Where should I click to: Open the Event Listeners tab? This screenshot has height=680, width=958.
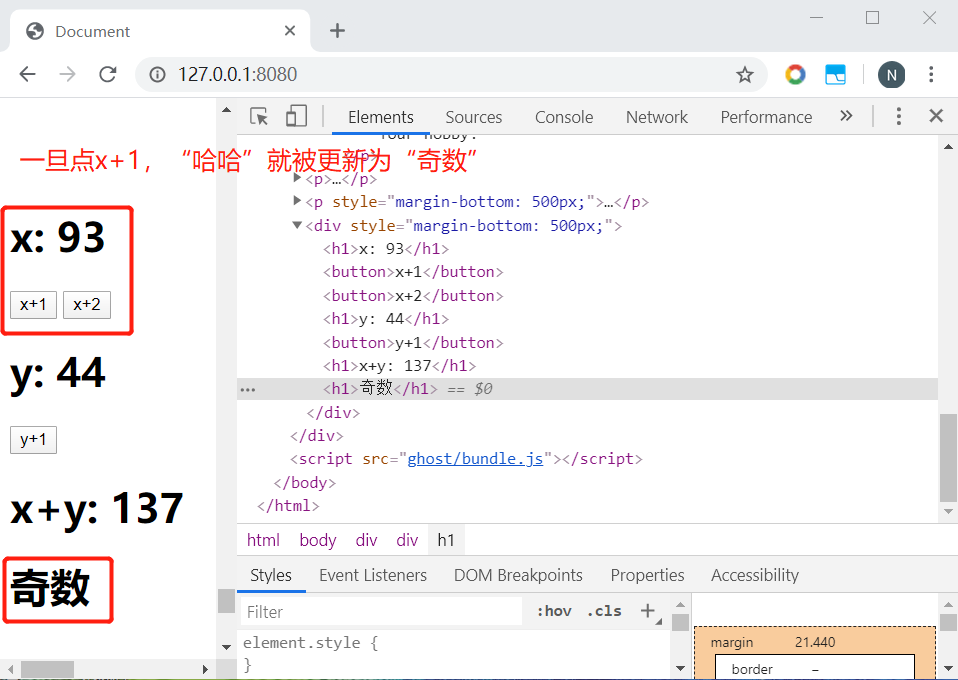coord(373,575)
